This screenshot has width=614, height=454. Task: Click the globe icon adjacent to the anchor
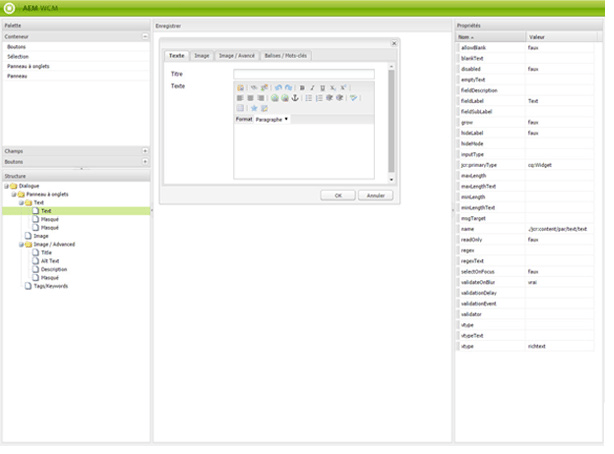(x=285, y=98)
